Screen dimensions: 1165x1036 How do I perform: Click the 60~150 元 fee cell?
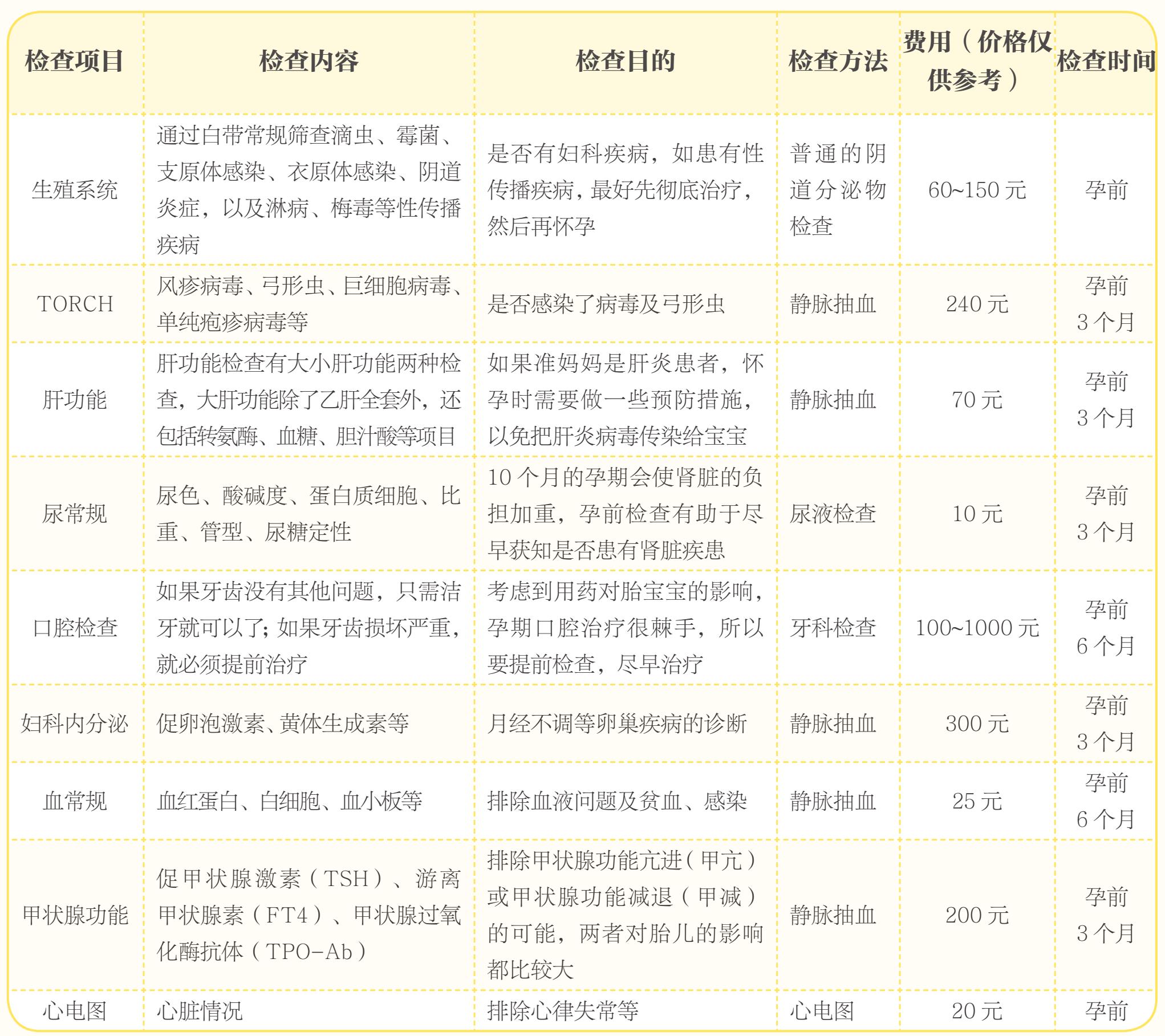(x=977, y=190)
